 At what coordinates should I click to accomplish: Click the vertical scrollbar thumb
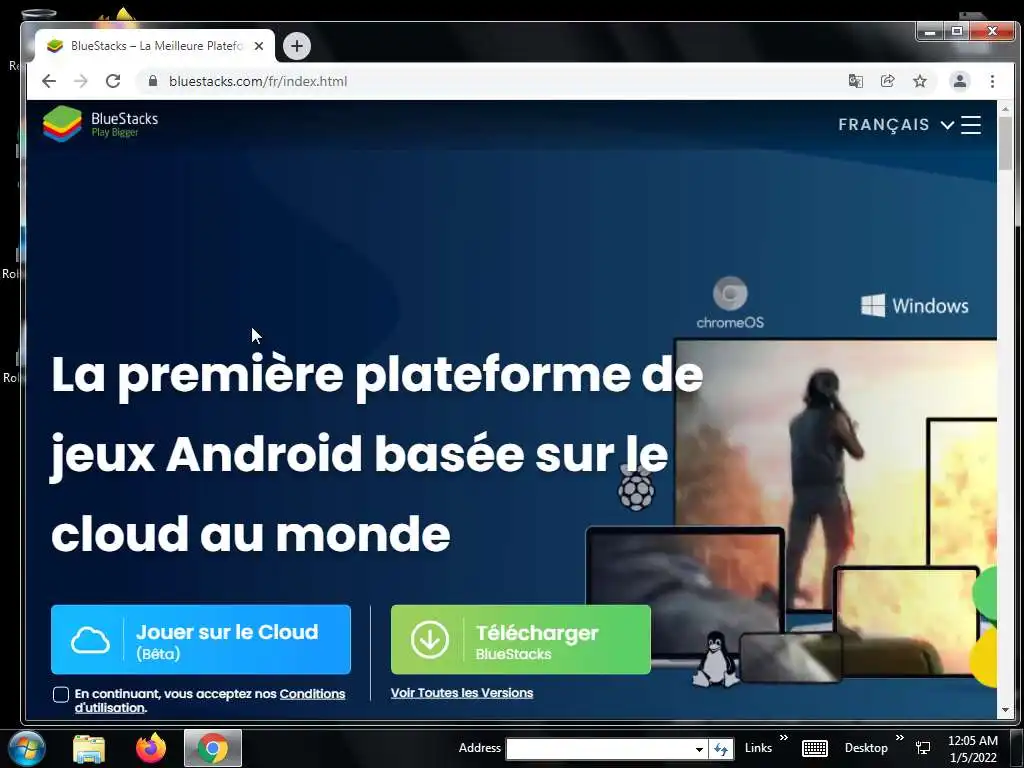pyautogui.click(x=1005, y=144)
